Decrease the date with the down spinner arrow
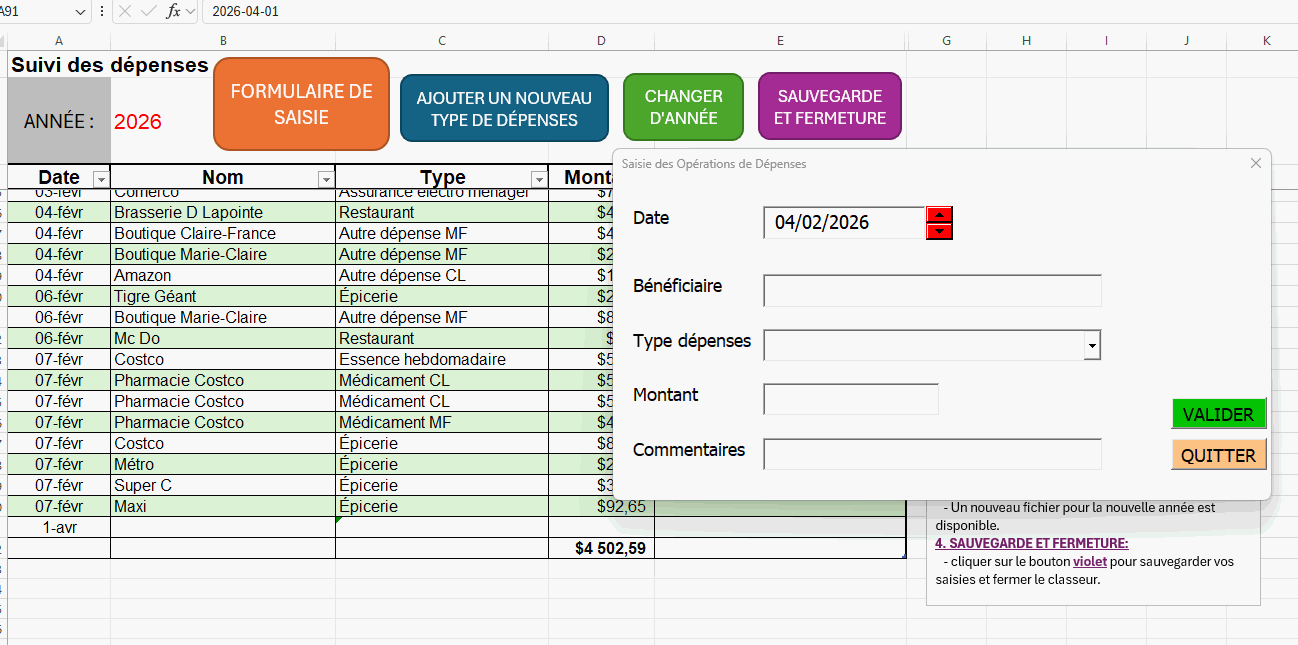 pos(939,231)
